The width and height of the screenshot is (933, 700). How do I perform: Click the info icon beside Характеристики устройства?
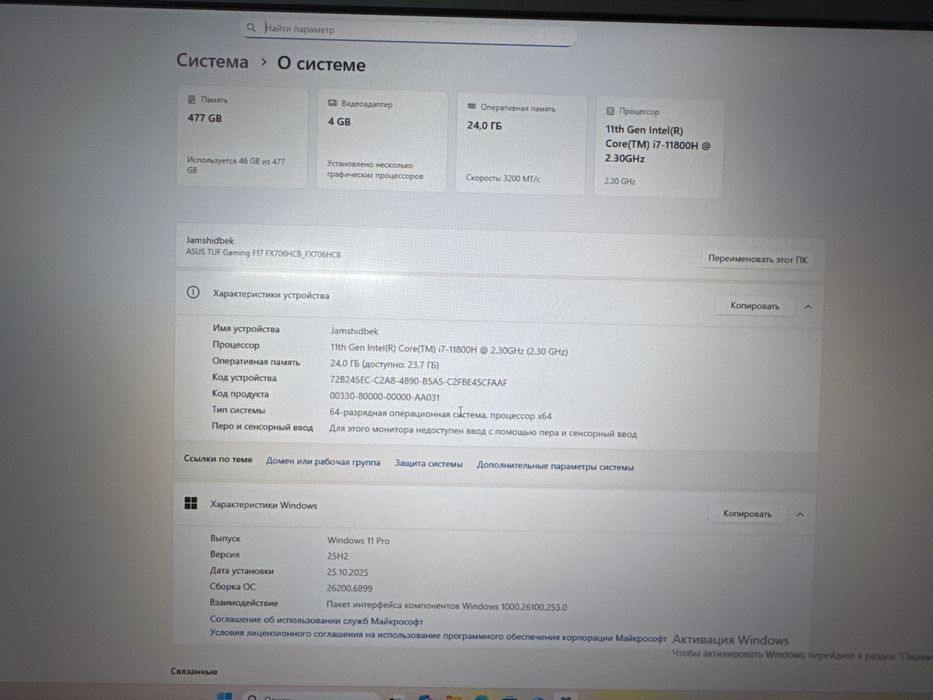[x=193, y=292]
